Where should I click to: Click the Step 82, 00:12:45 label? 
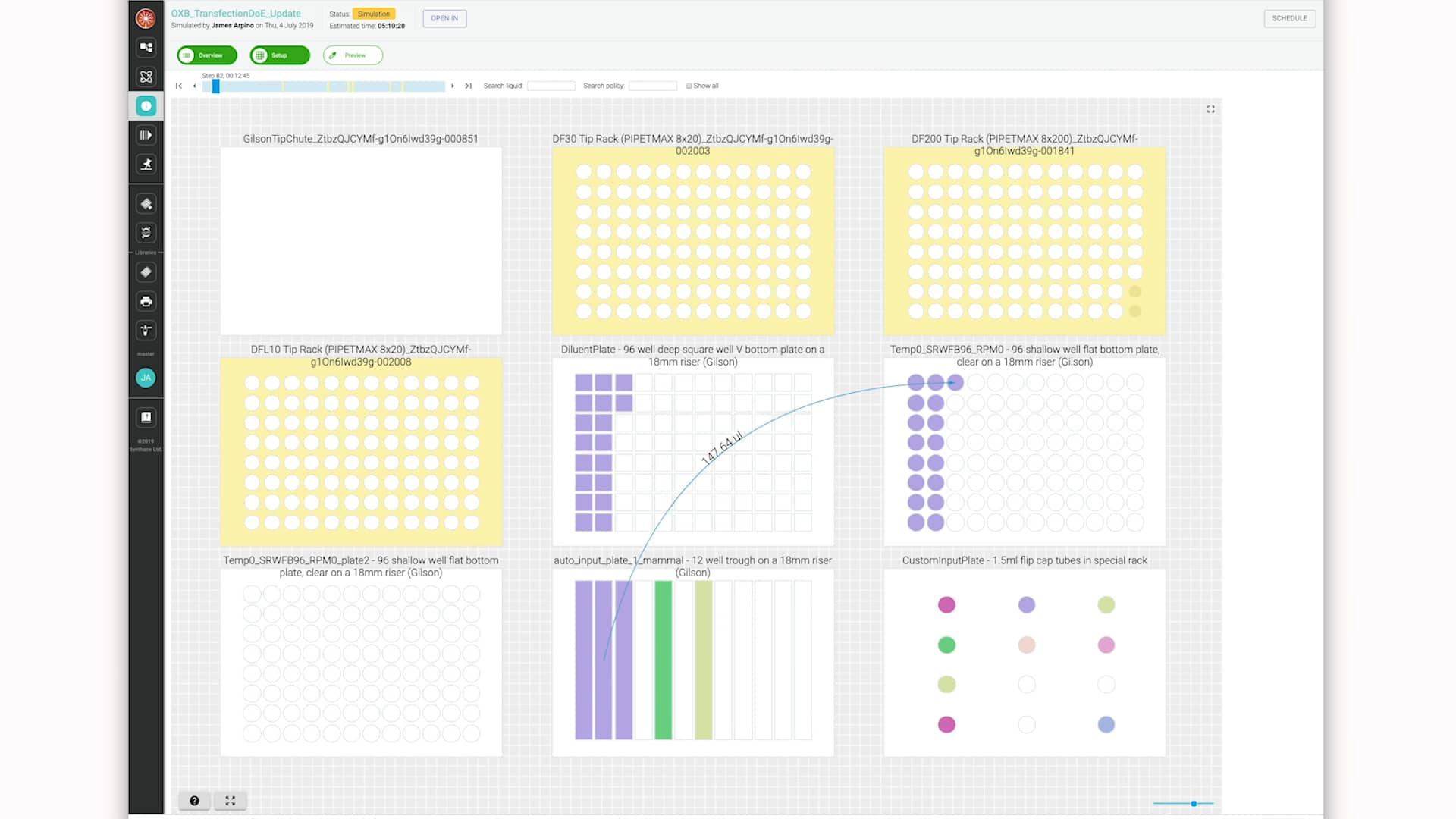click(x=226, y=76)
